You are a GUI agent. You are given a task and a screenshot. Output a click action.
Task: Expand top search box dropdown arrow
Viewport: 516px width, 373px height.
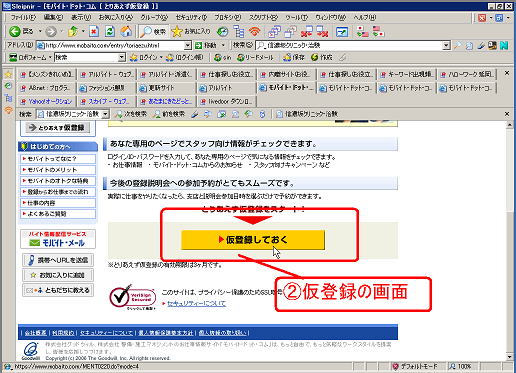point(446,45)
